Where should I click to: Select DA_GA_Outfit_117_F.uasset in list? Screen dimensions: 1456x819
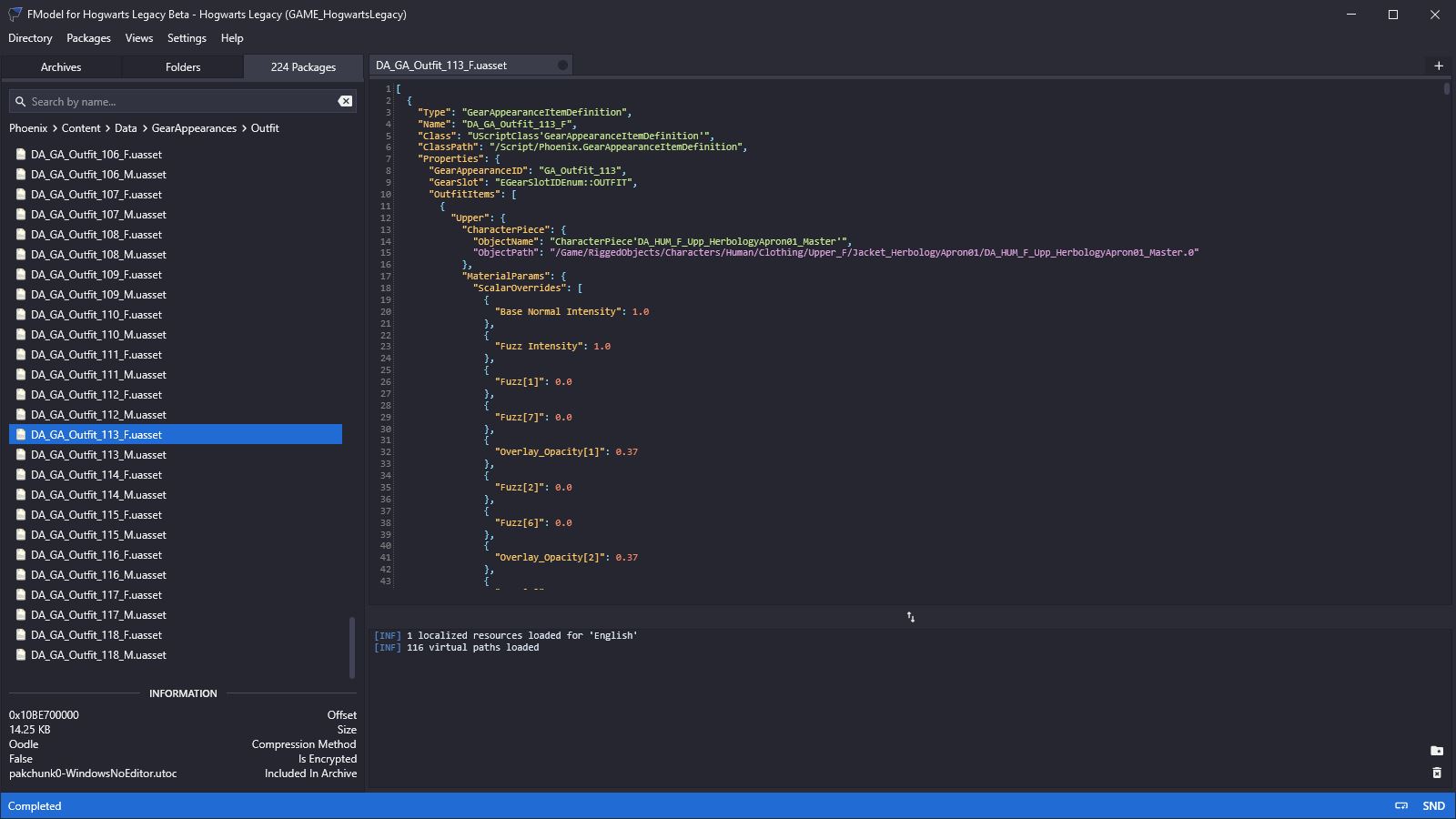coord(176,595)
